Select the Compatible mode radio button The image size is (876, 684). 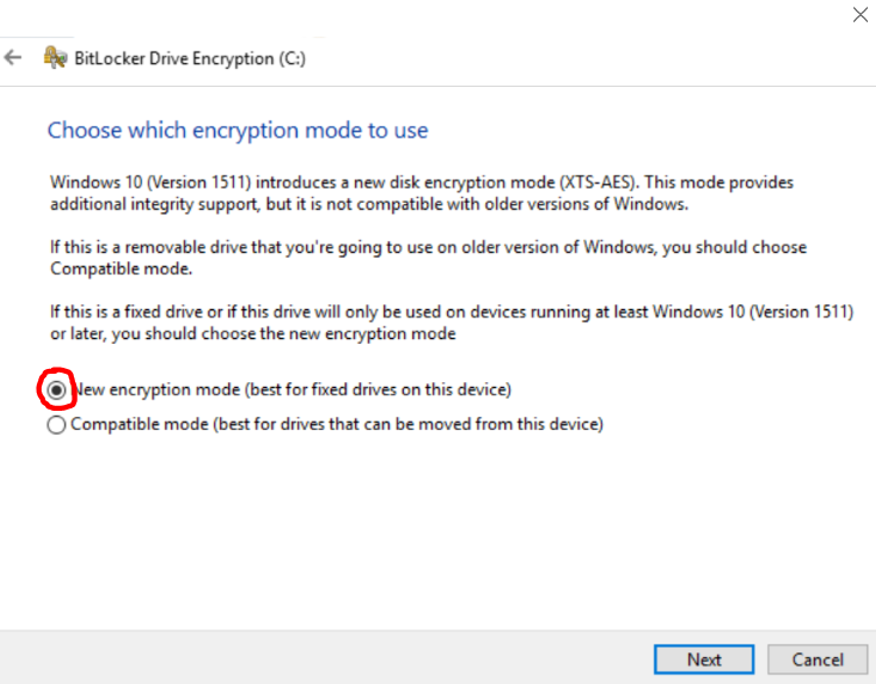(55, 423)
